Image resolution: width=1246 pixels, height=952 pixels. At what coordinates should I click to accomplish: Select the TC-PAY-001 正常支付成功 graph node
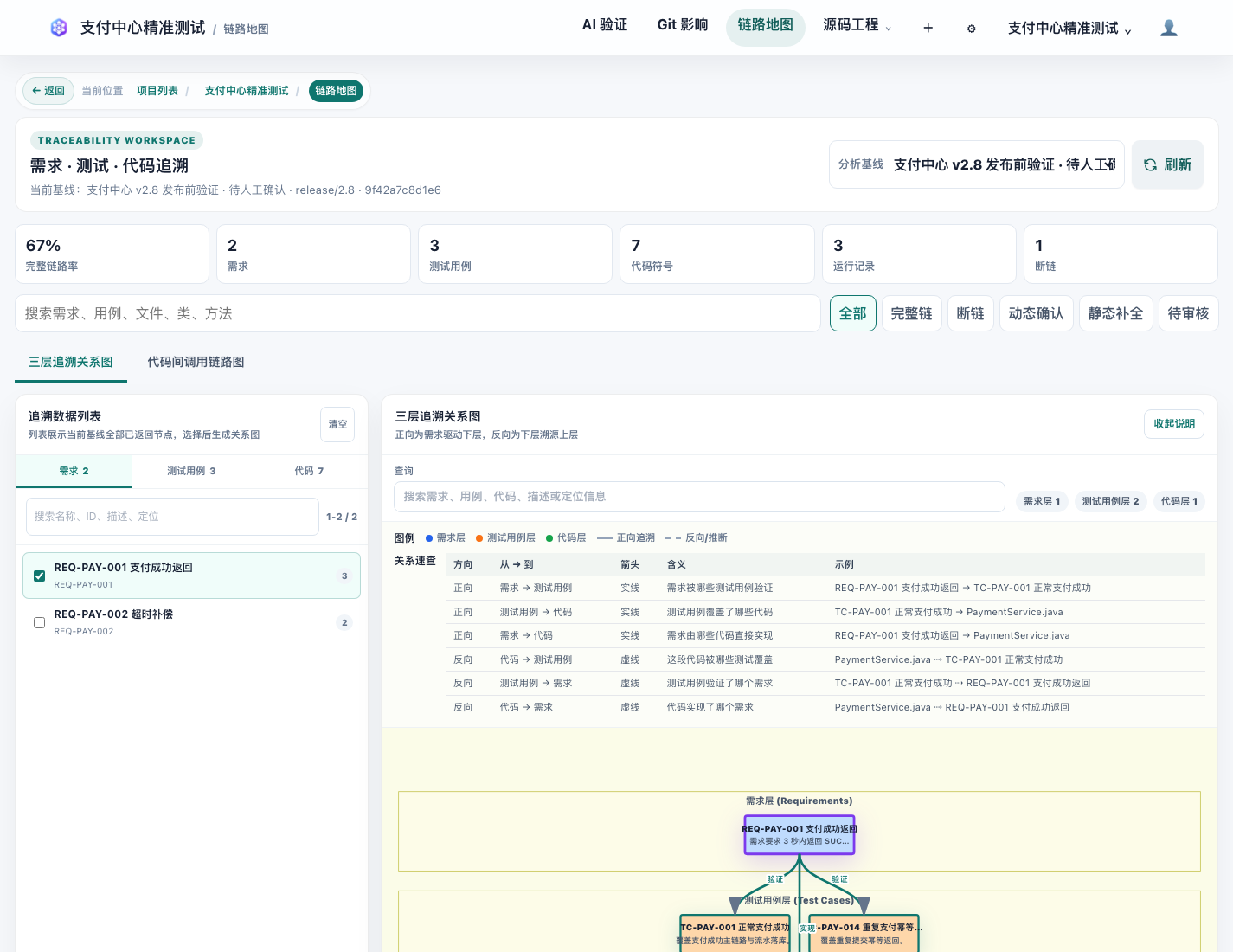735,933
